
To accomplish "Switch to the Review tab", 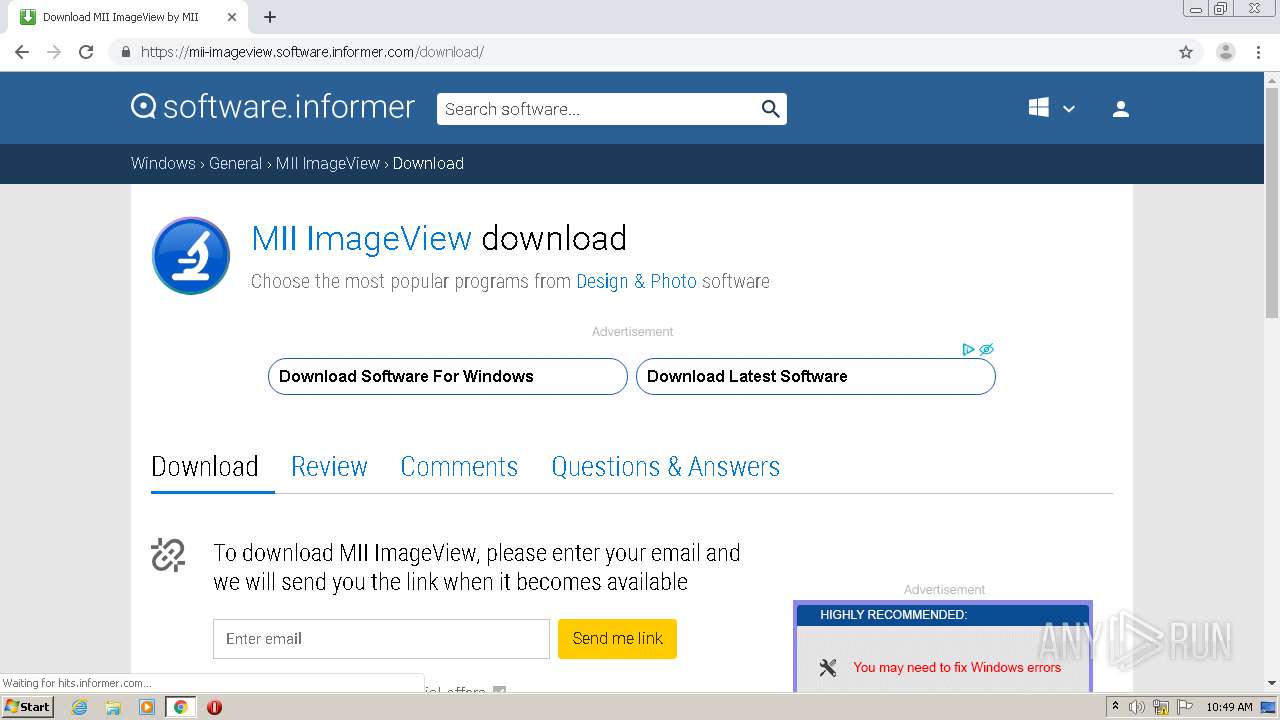I will coord(329,466).
